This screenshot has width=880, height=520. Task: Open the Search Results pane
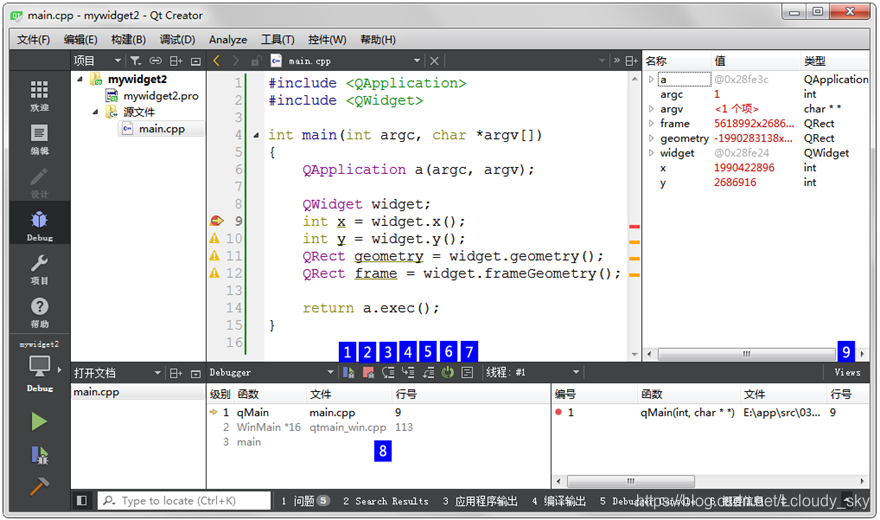(386, 501)
